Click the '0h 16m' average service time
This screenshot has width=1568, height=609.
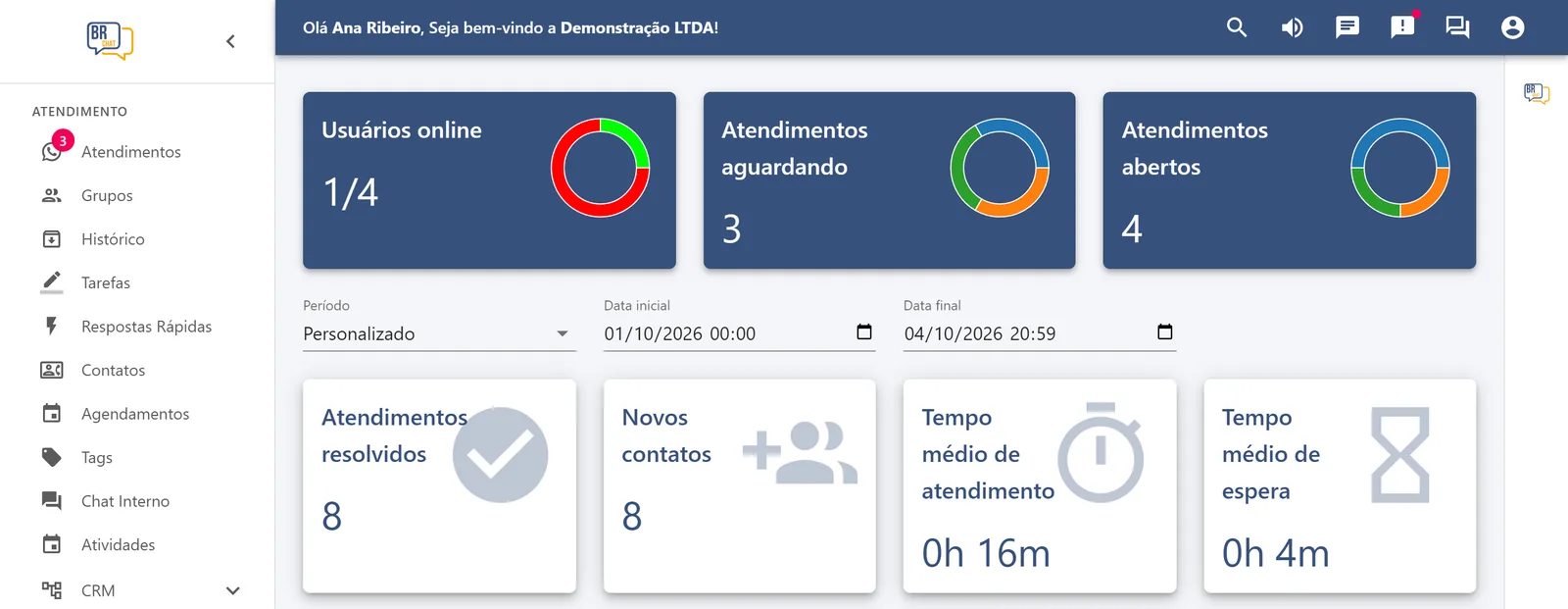click(986, 554)
